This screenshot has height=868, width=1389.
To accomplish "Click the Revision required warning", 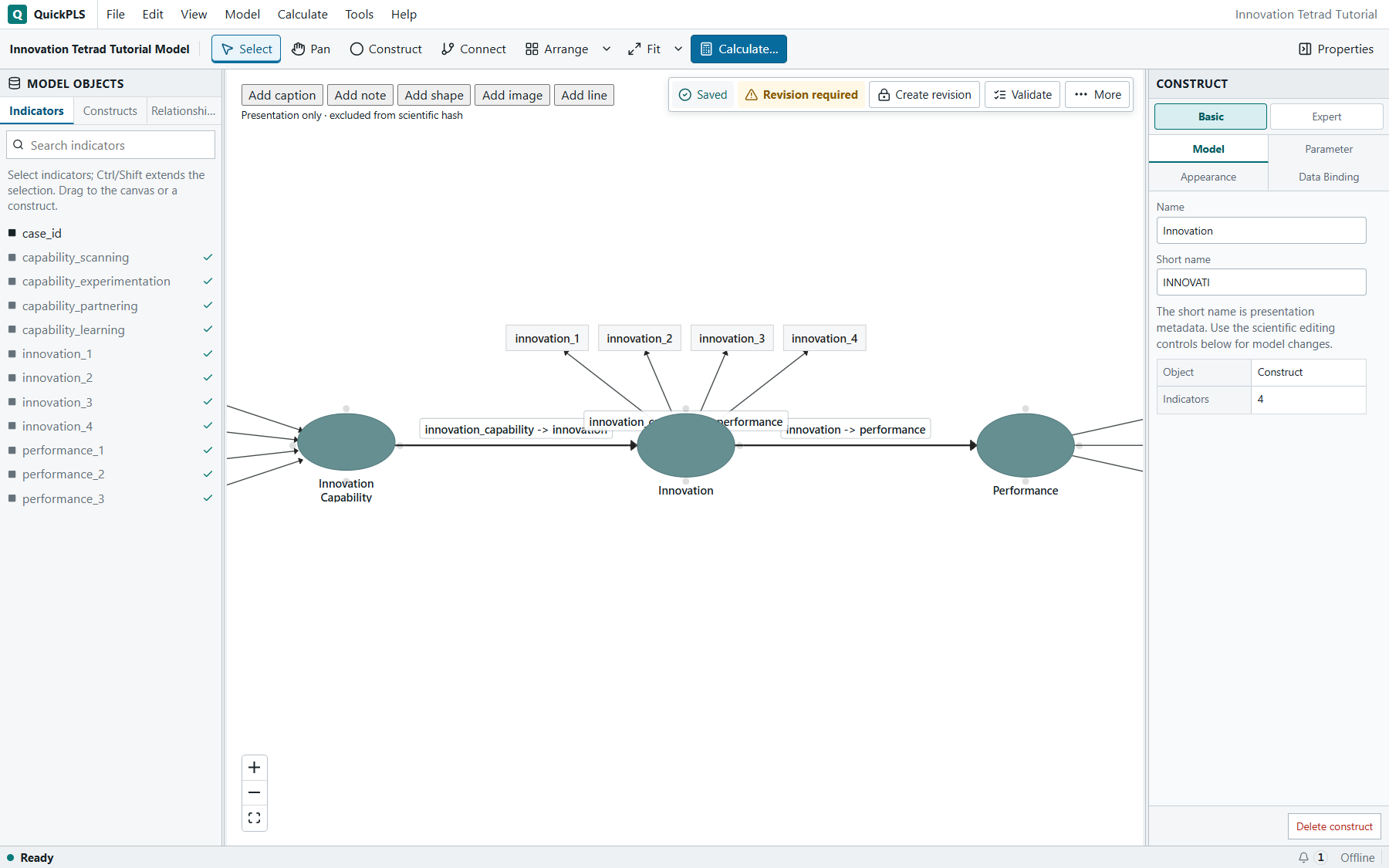I will [x=802, y=95].
